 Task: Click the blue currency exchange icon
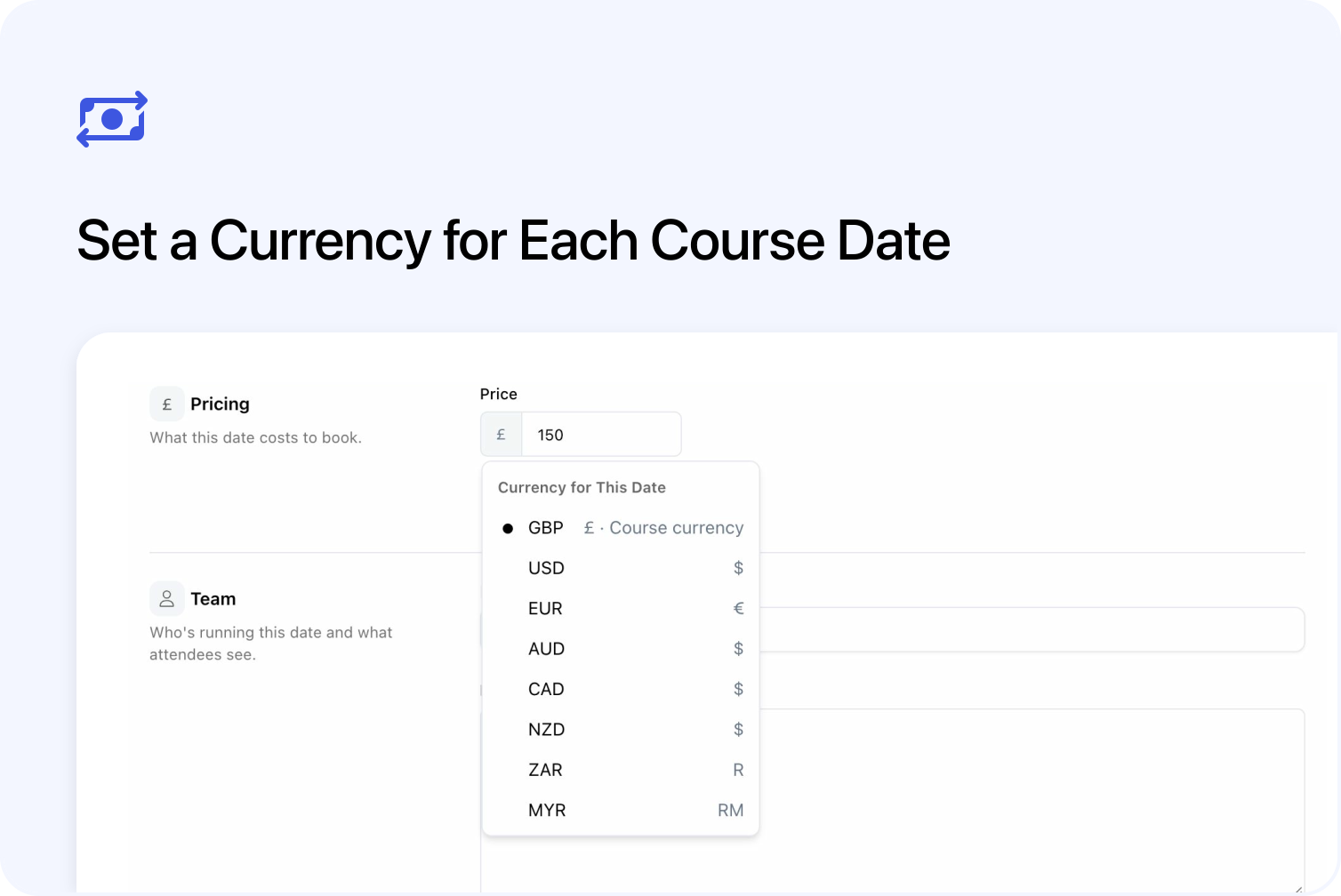(112, 119)
